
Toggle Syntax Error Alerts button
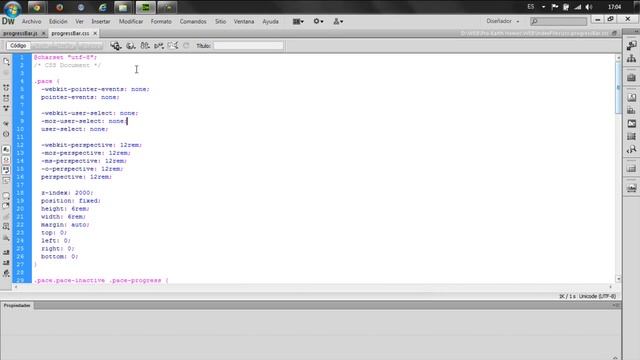pyautogui.click(x=6, y=180)
